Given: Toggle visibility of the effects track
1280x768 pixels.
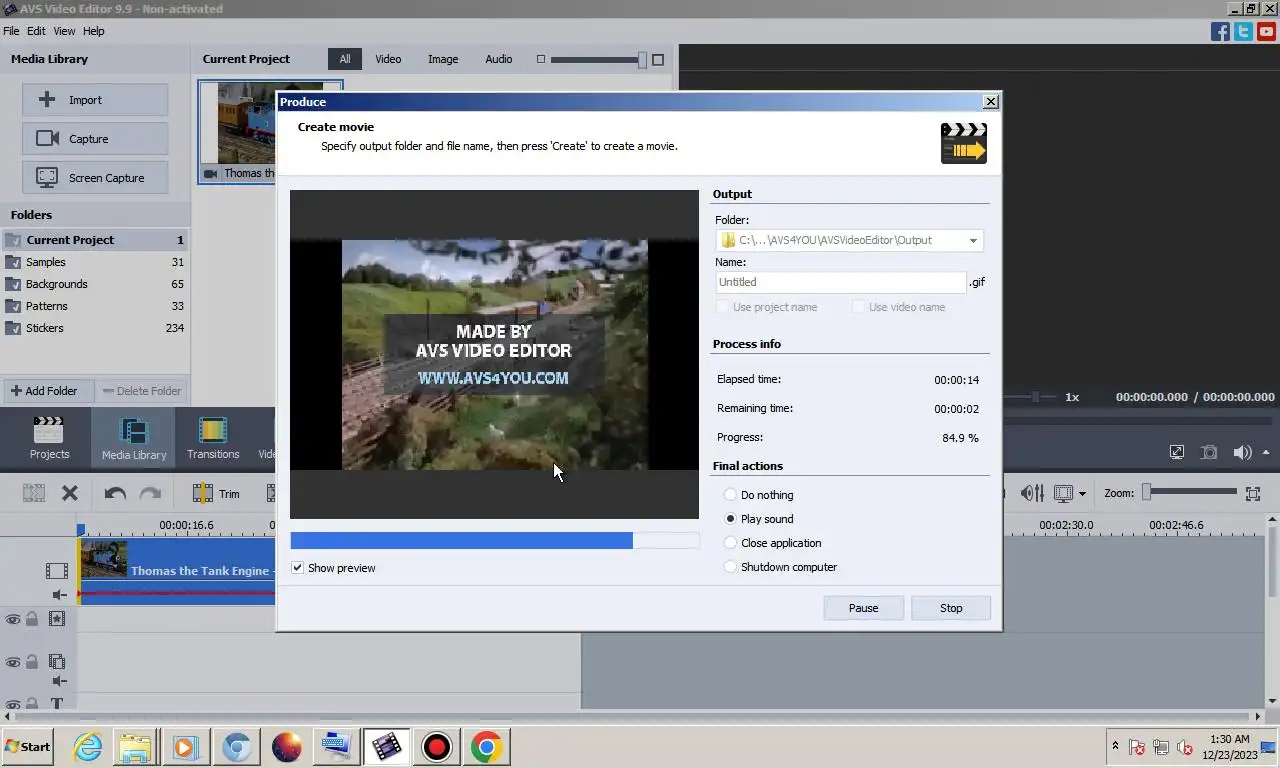Looking at the screenshot, I should (x=13, y=619).
